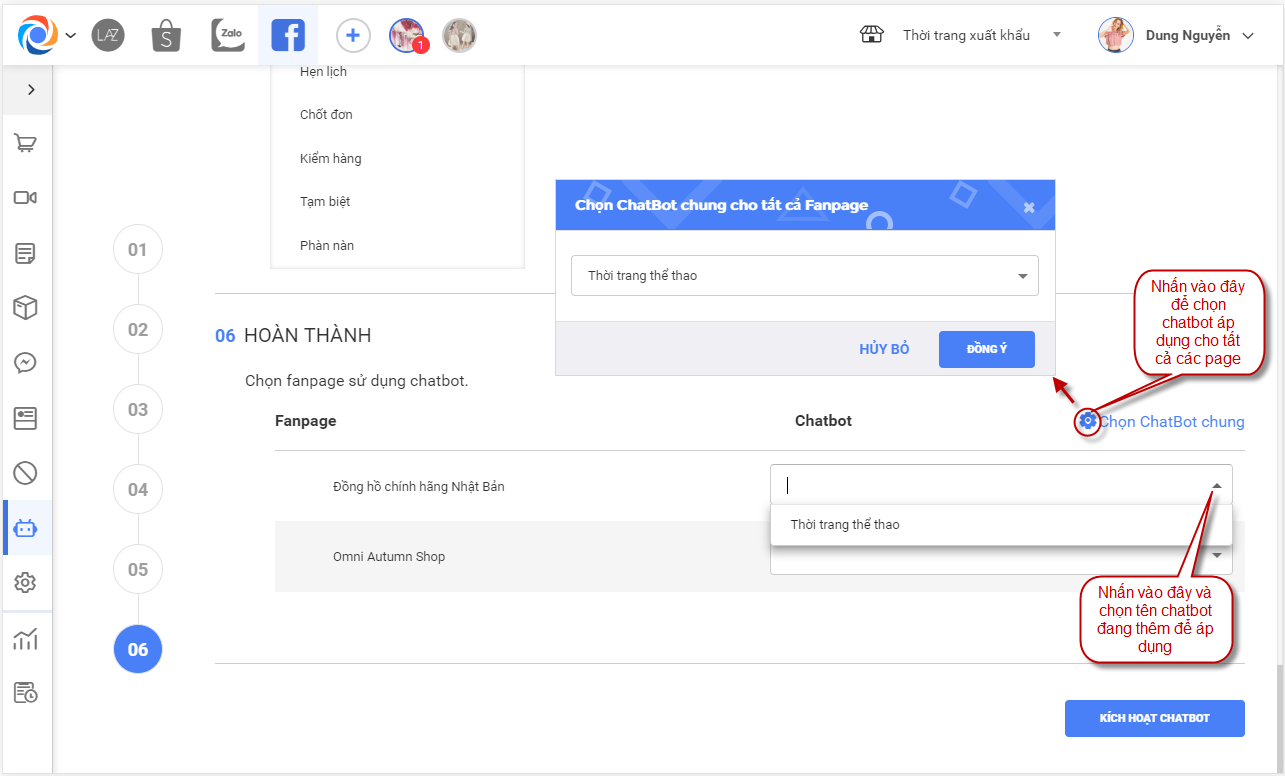The height and width of the screenshot is (776, 1285).
Task: Expand the collapsed left sidebar
Action: click(30, 90)
